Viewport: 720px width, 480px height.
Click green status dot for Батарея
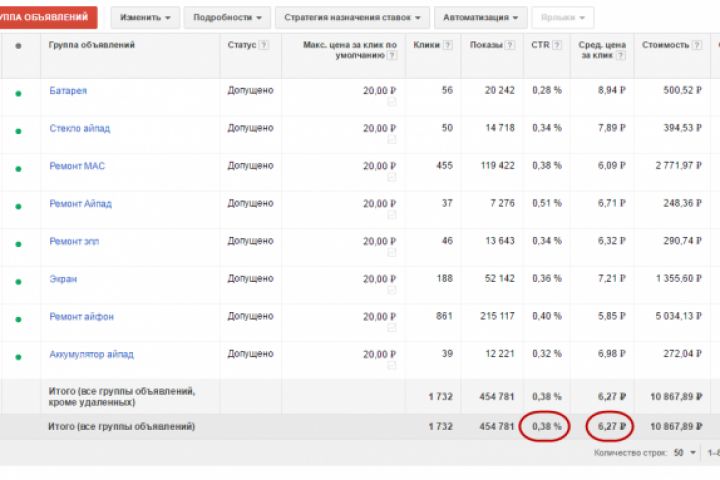pyautogui.click(x=18, y=92)
